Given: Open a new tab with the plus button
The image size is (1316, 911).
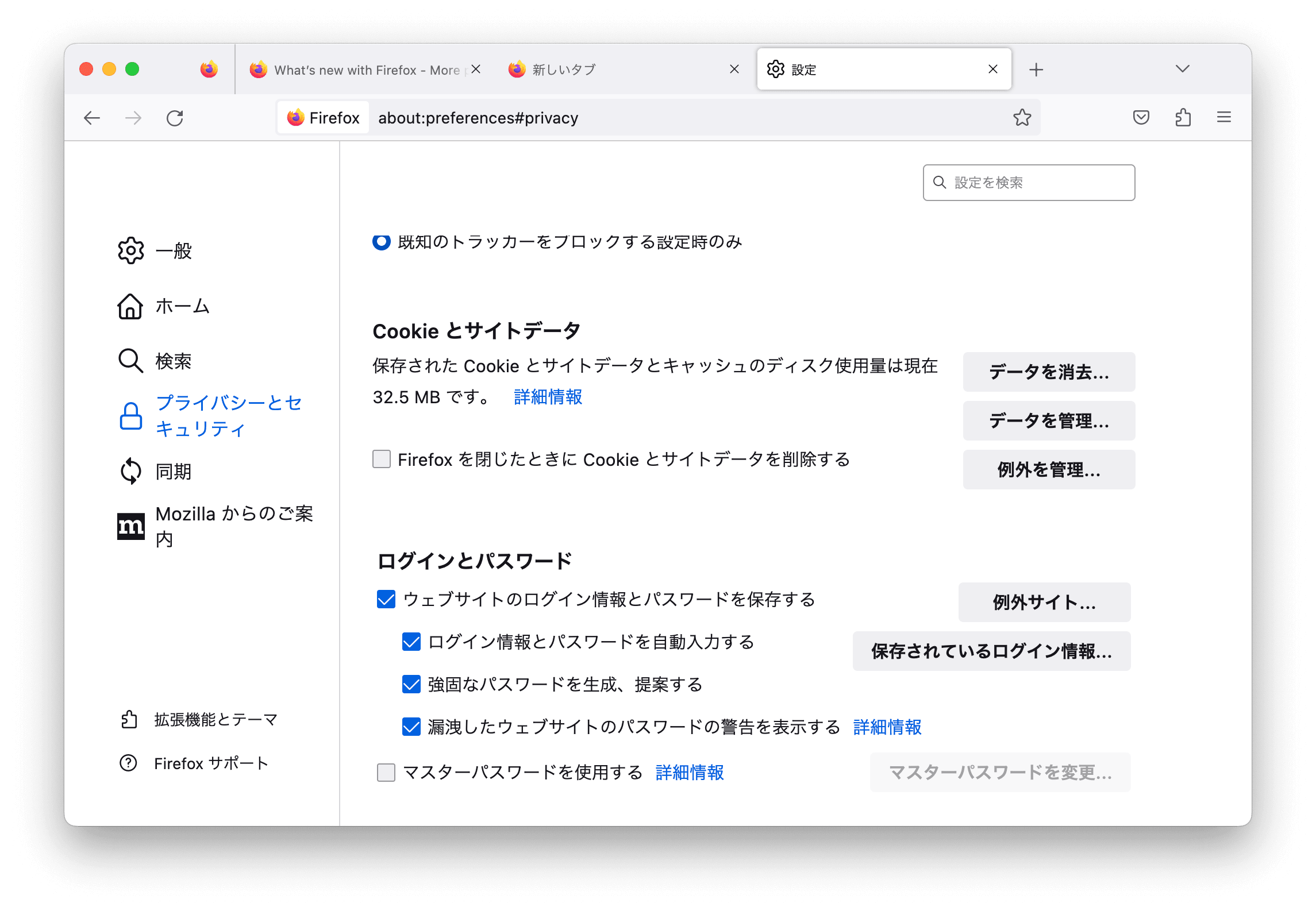Looking at the screenshot, I should 1036,70.
